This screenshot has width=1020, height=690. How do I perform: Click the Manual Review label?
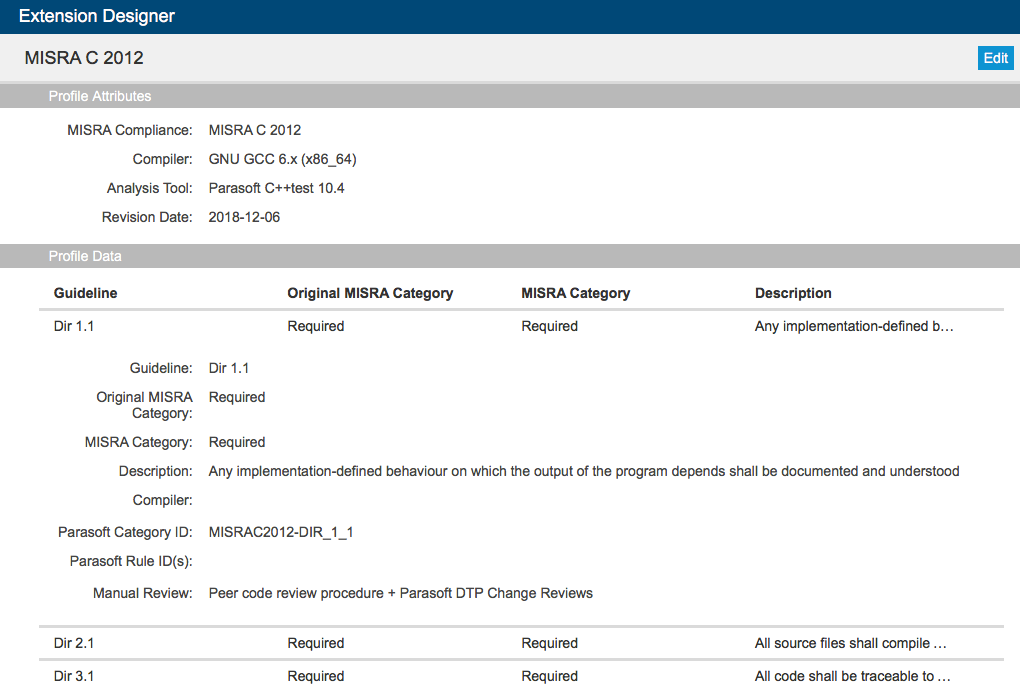(143, 593)
